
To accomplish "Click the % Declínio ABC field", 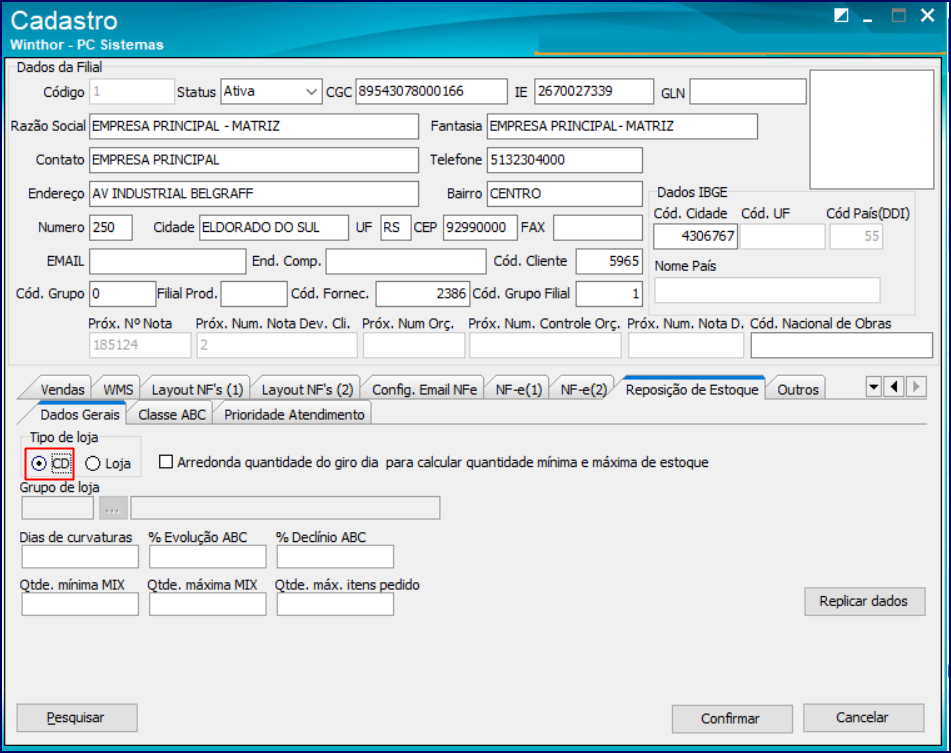I will click(335, 557).
